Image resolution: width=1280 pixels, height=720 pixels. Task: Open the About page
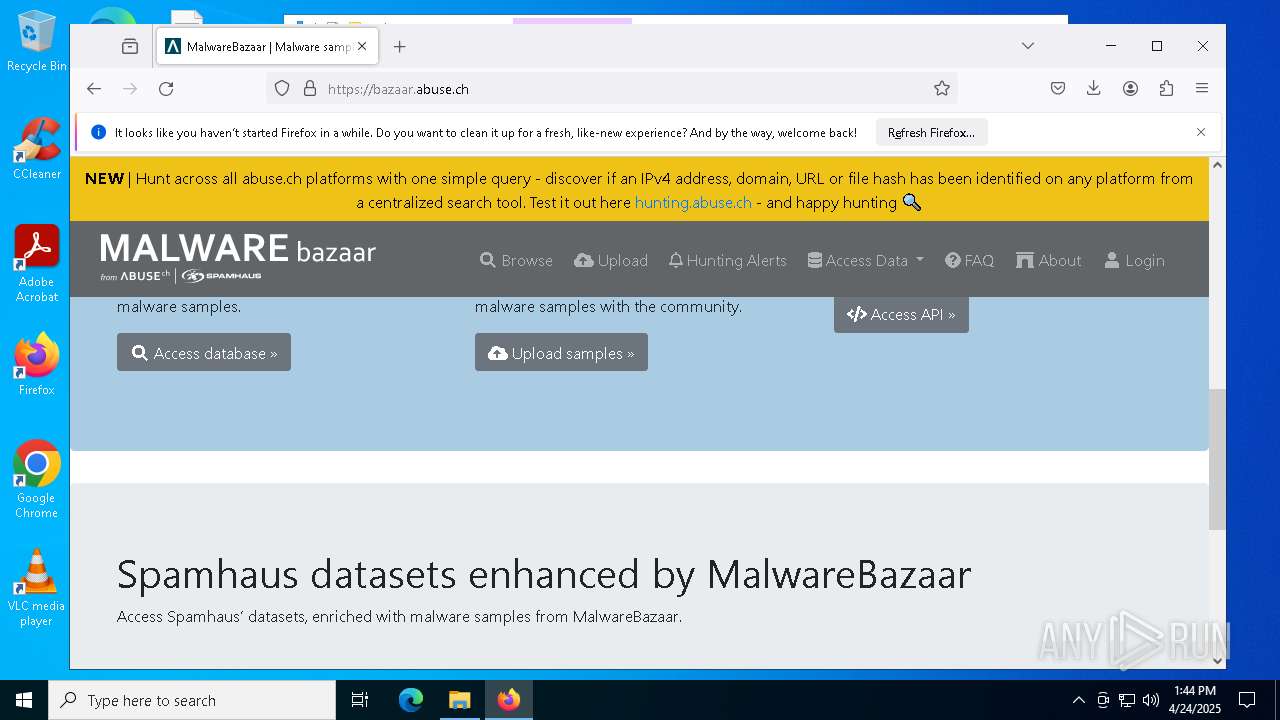1049,260
